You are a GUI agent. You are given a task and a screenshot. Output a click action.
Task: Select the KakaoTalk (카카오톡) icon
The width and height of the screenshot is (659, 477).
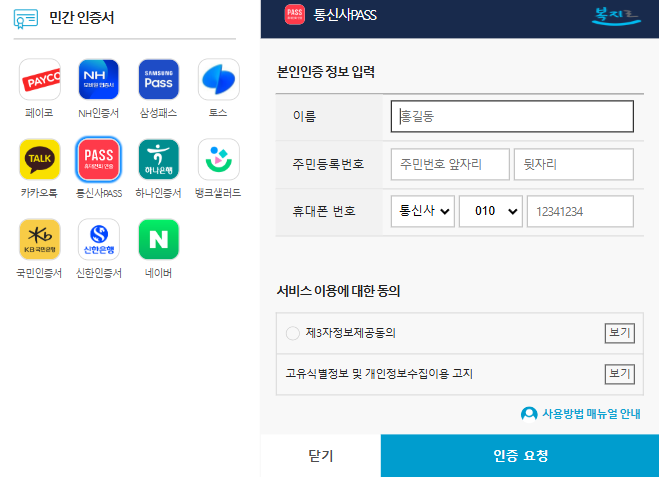coord(40,159)
